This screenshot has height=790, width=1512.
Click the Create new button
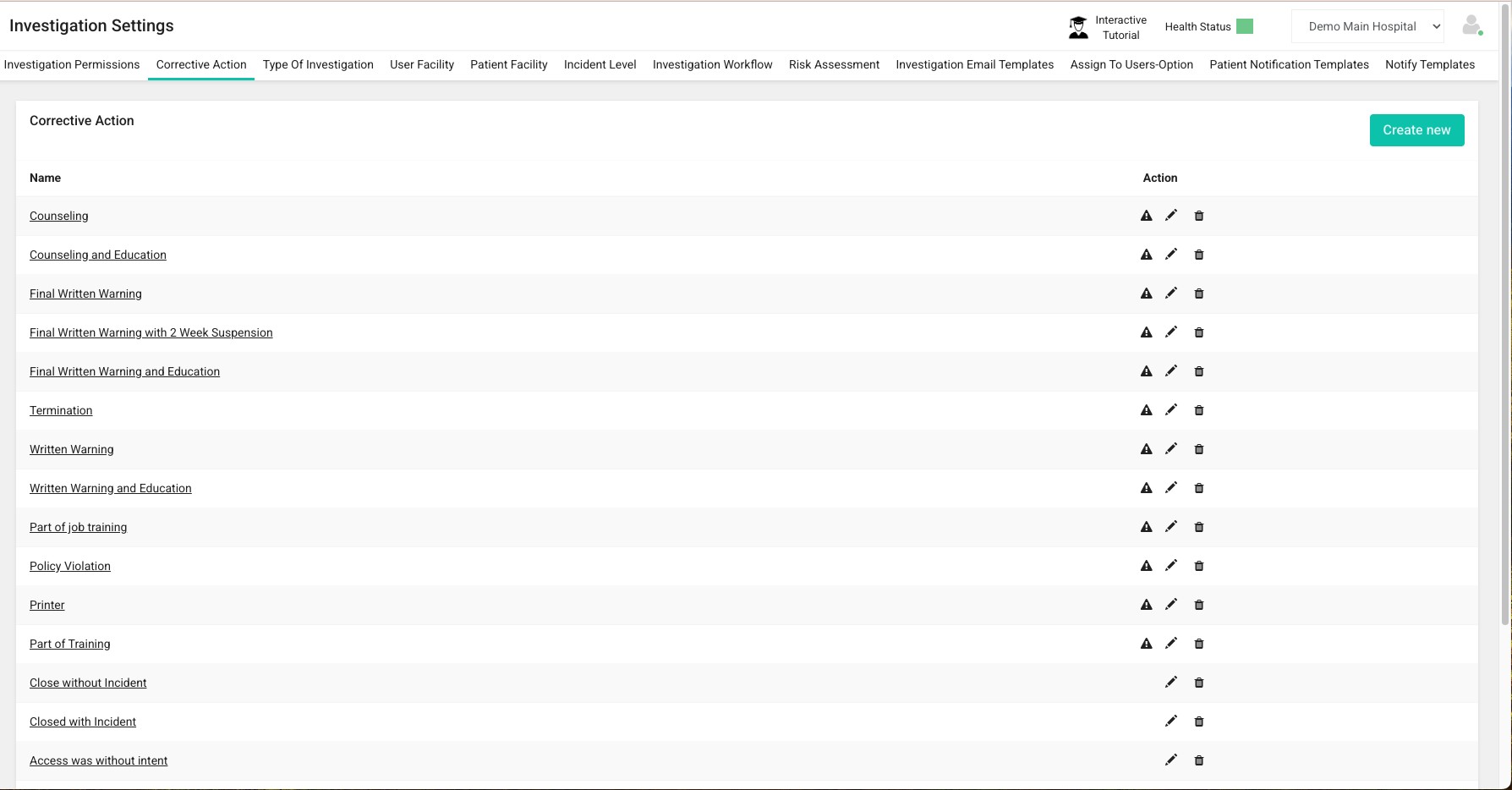point(1416,130)
